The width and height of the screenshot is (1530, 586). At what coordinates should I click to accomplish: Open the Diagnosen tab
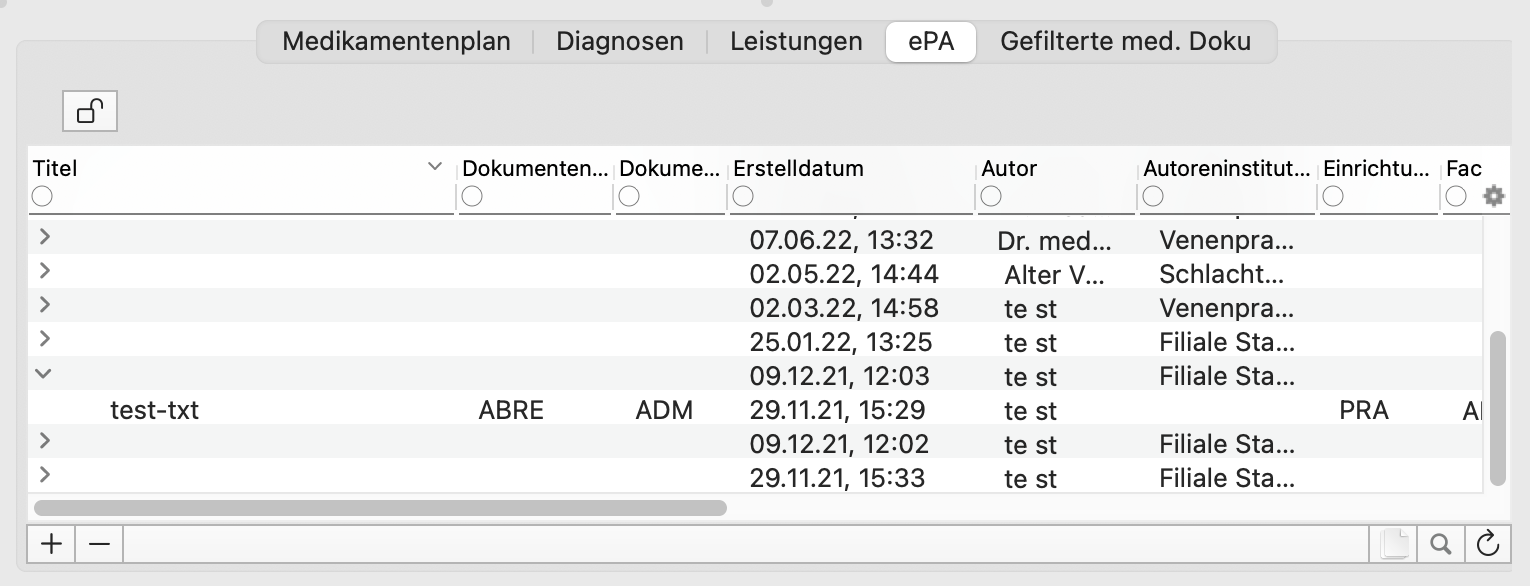point(620,42)
